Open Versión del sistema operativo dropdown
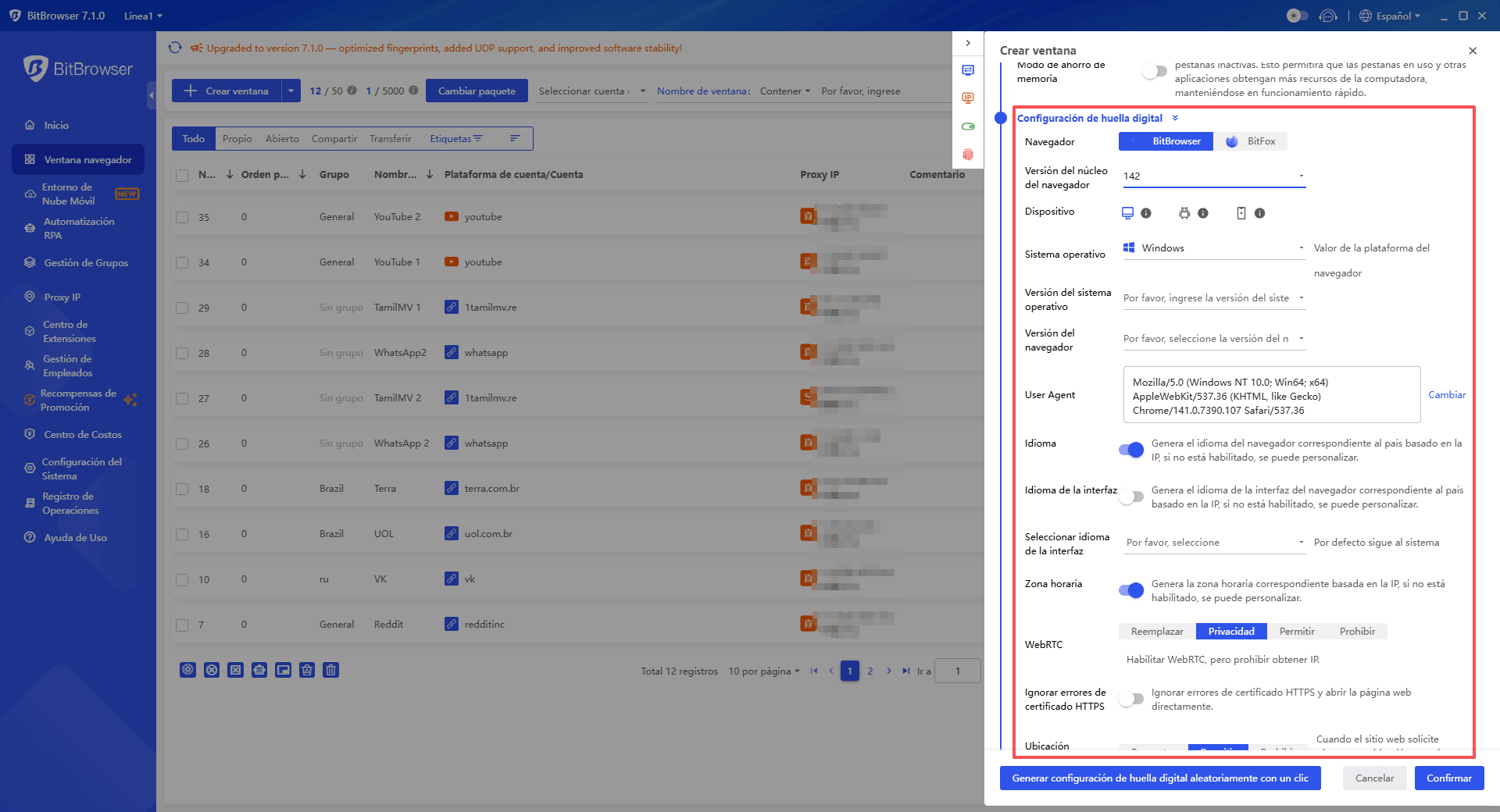 tap(1214, 298)
